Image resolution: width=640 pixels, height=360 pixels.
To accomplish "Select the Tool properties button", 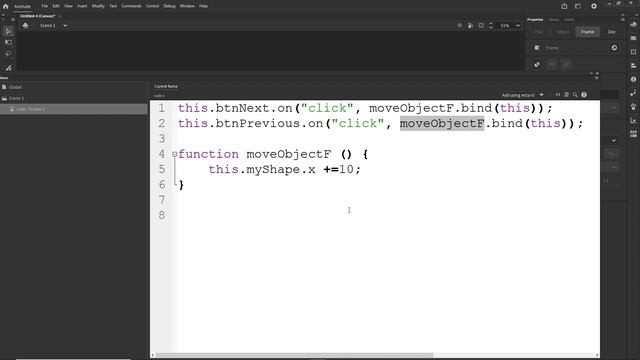I will click(539, 32).
